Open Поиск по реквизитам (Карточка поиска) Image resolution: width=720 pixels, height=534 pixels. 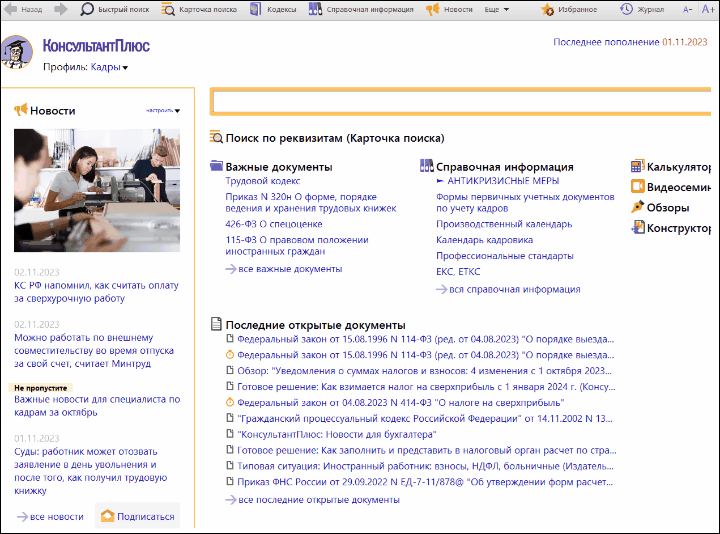pyautogui.click(x=335, y=138)
